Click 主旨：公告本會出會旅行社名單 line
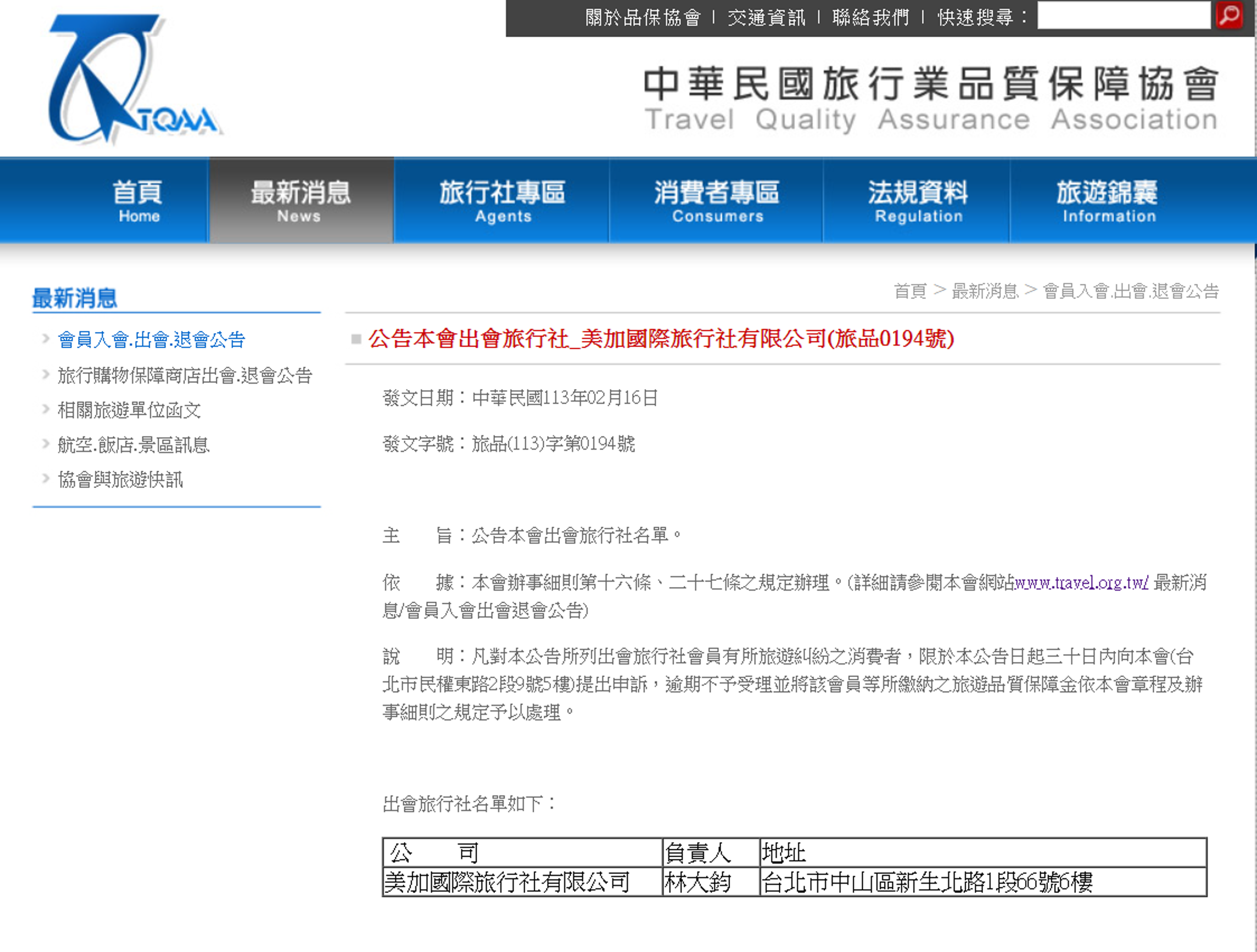The image size is (1257, 952). [x=532, y=535]
